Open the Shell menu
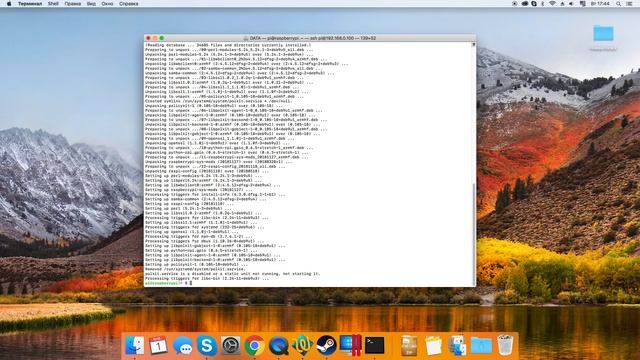 pos(53,4)
